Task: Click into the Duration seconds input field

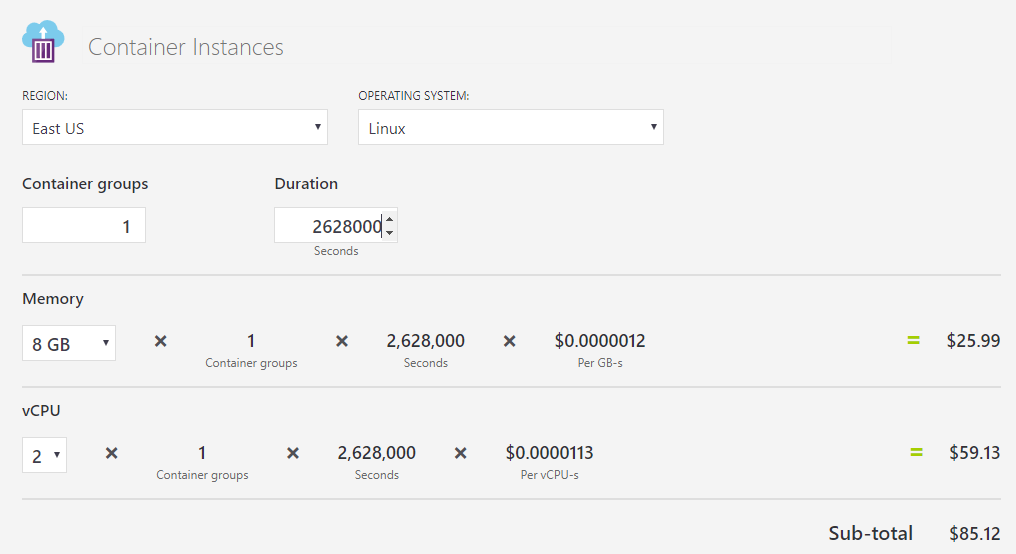Action: (328, 226)
